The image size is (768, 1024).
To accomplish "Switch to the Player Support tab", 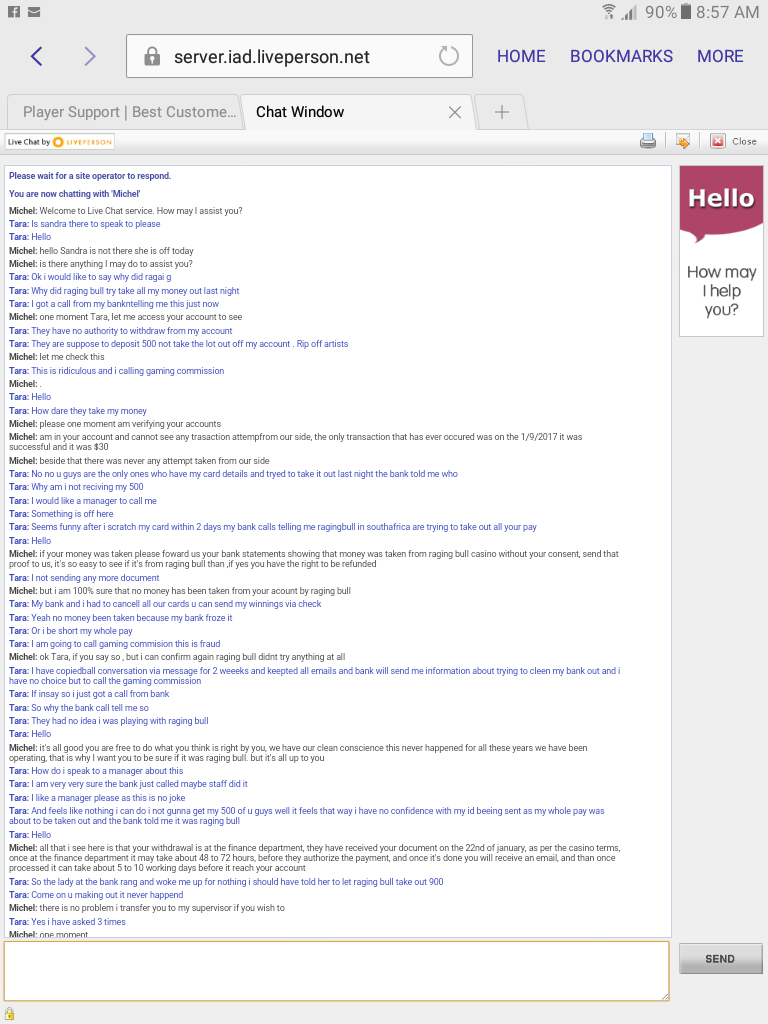I will (x=124, y=112).
